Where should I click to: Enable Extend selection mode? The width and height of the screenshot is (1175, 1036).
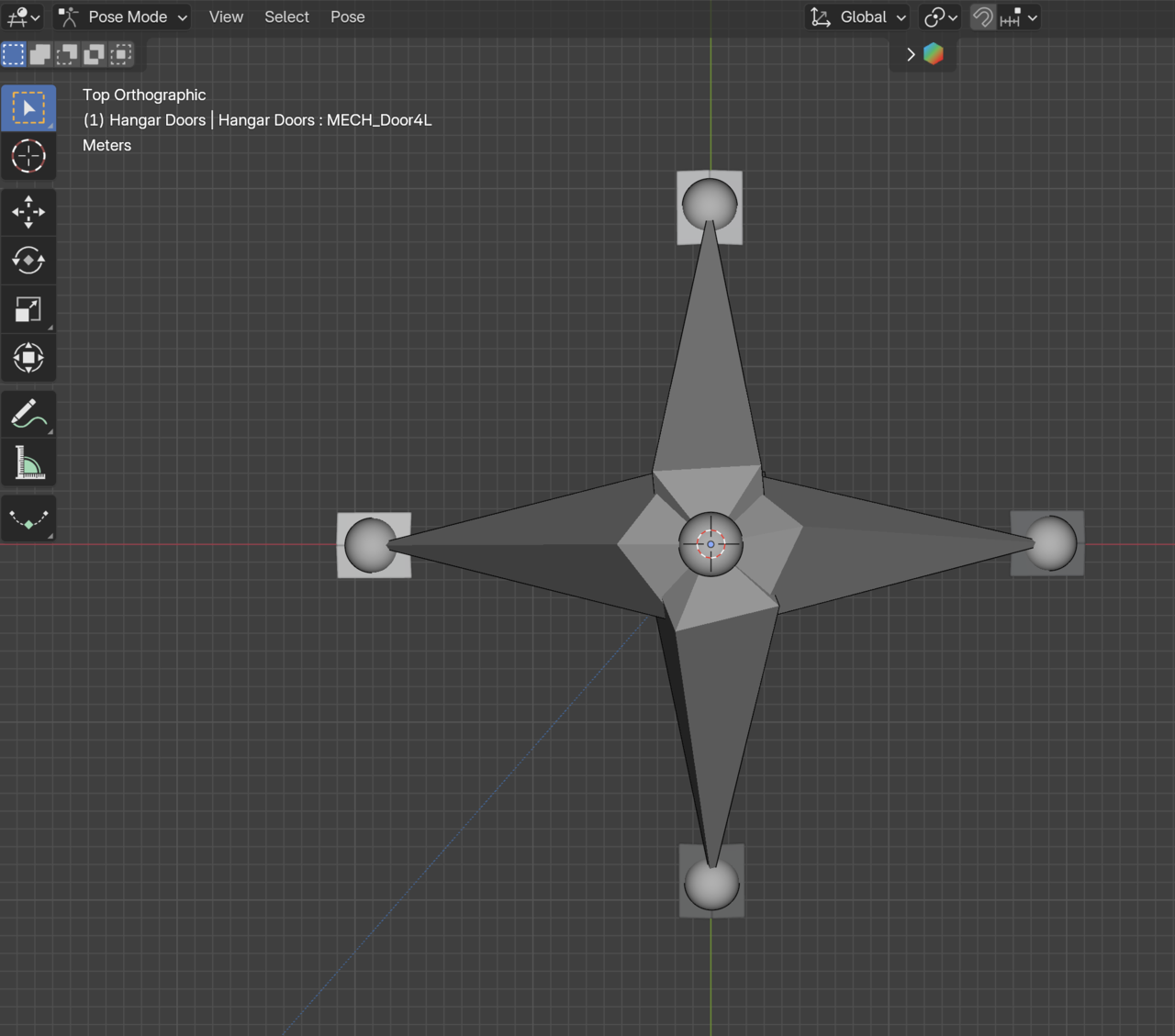[40, 54]
